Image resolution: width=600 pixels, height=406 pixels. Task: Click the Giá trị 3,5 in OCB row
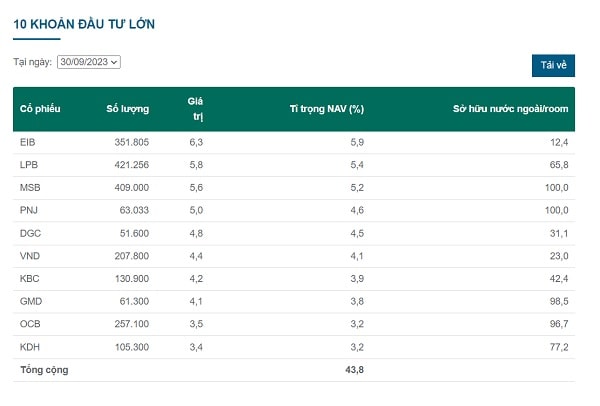pyautogui.click(x=196, y=324)
